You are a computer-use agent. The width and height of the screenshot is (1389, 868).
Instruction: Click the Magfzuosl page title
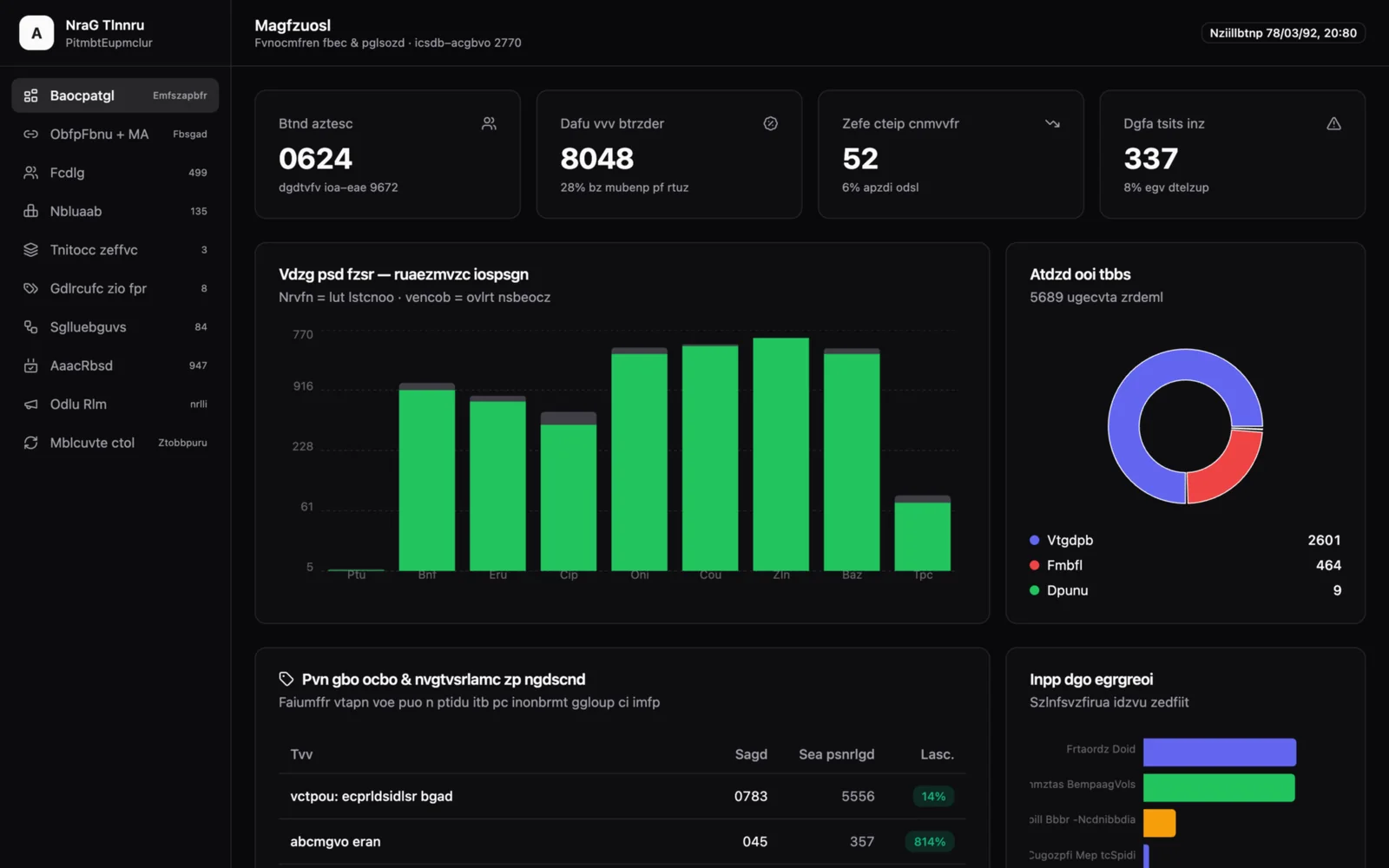pos(293,25)
